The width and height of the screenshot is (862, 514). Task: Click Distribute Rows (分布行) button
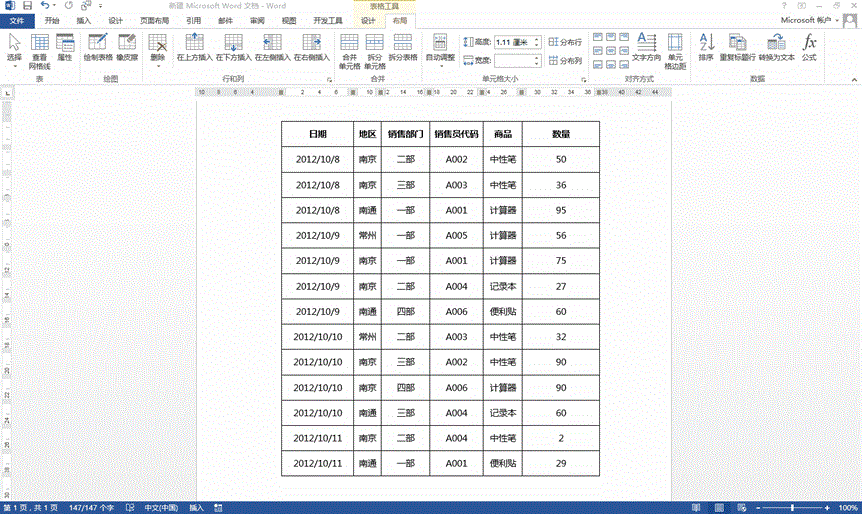click(565, 42)
